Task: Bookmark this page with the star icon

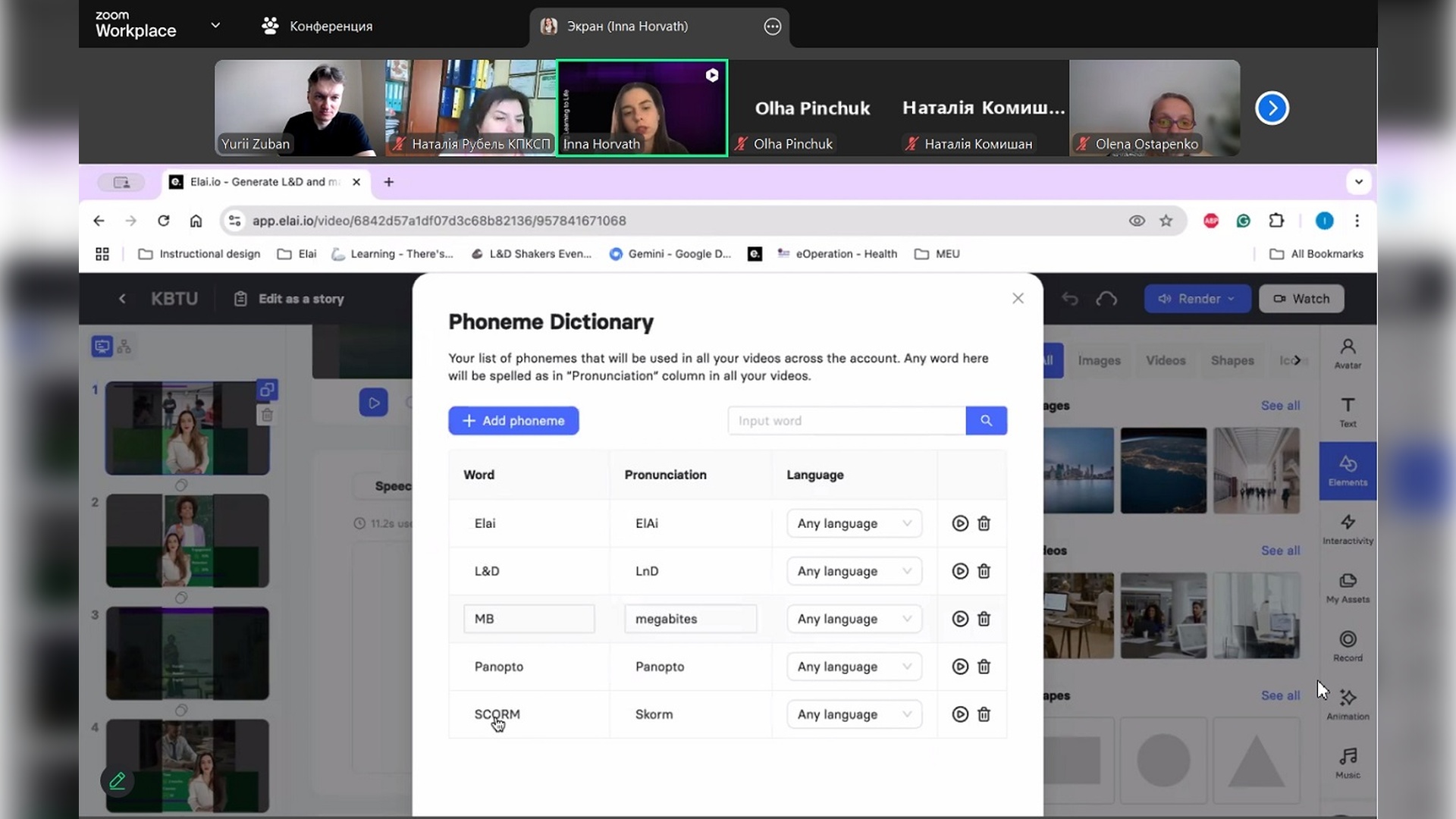Action: (x=1166, y=221)
